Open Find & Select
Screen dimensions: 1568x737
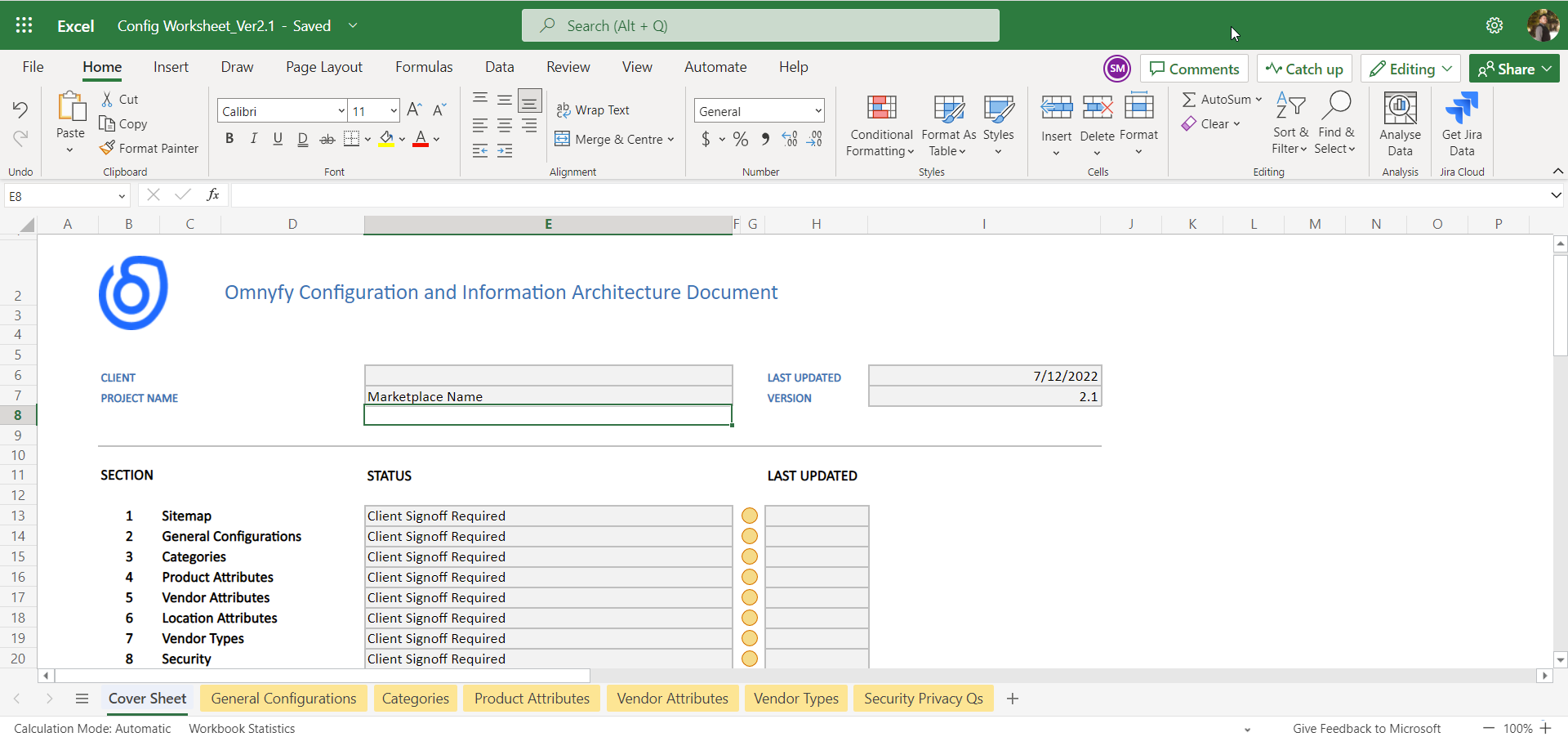[x=1335, y=123]
